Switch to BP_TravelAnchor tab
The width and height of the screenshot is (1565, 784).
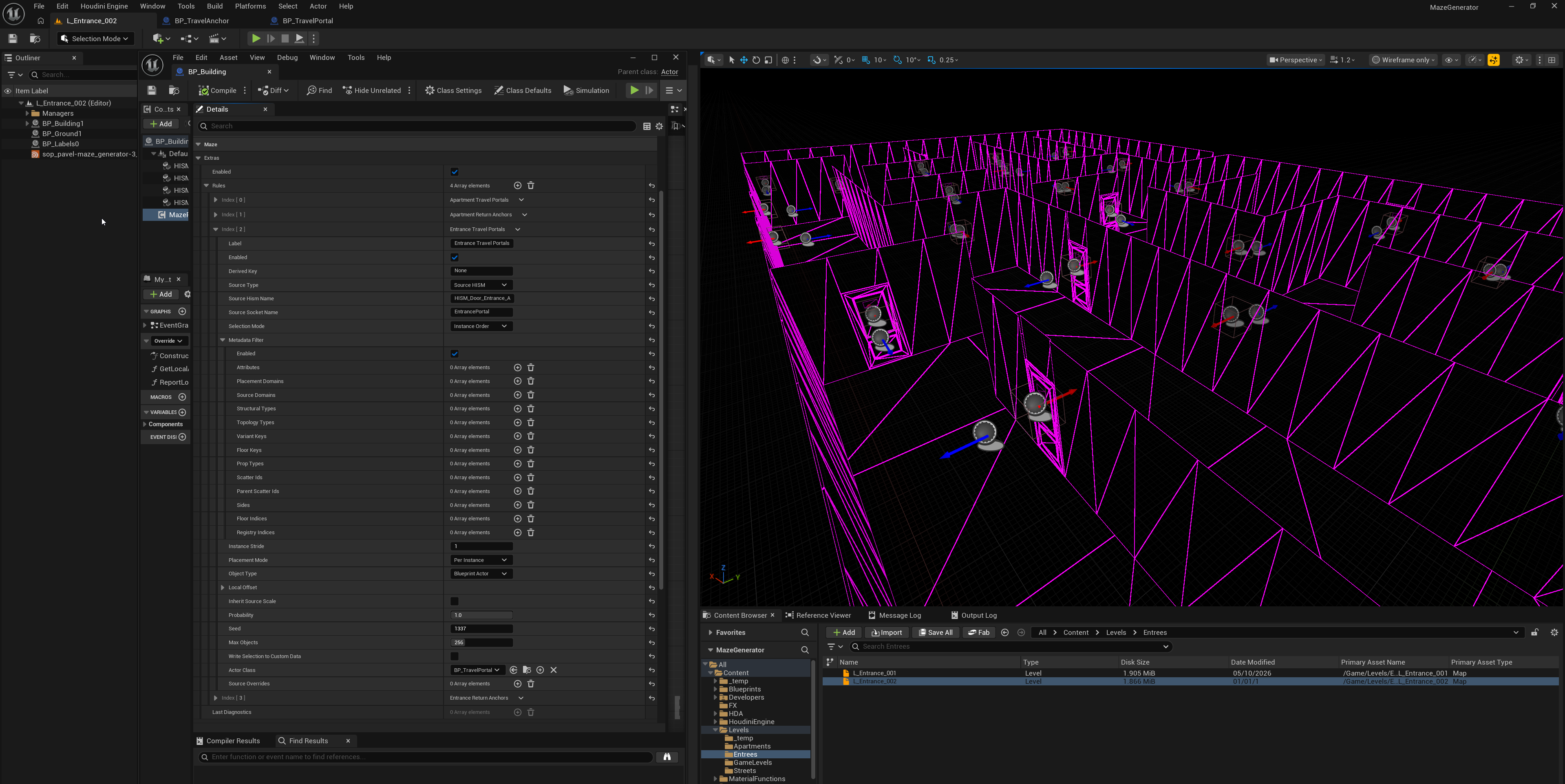pyautogui.click(x=201, y=21)
